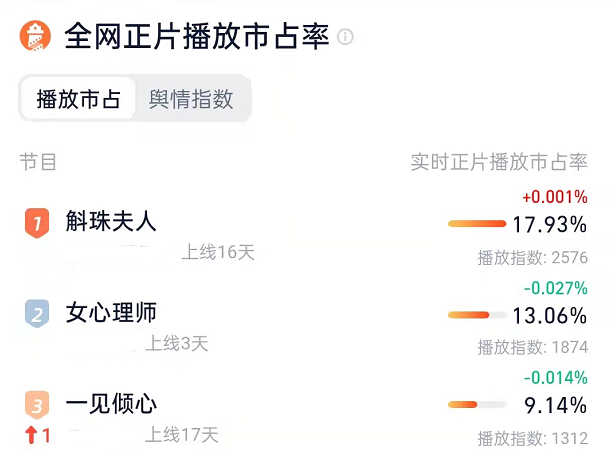
Task: Click the 9.14% market share bar
Action: [x=477, y=405]
